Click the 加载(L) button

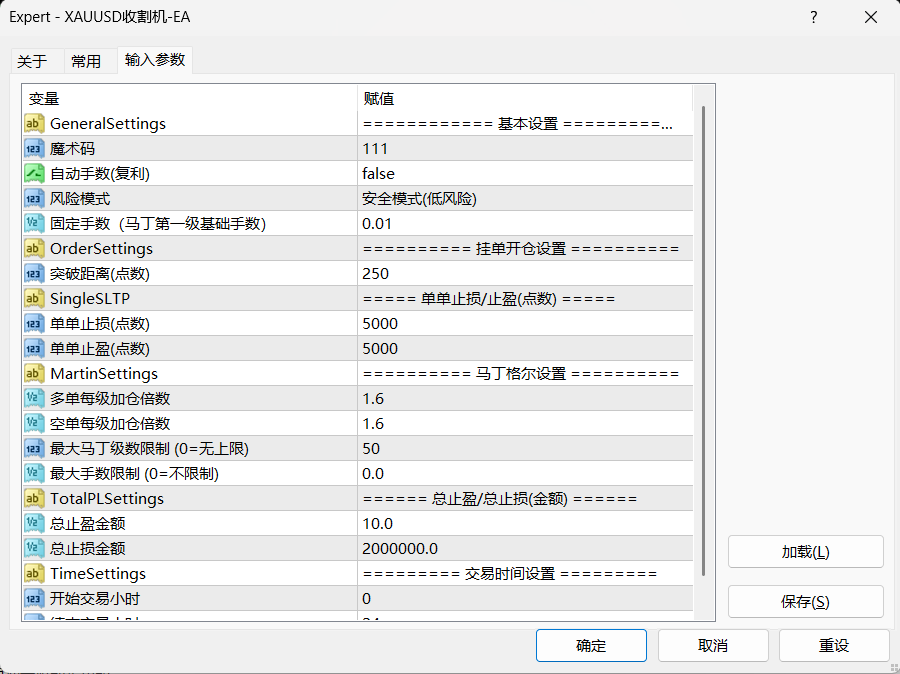coord(805,552)
